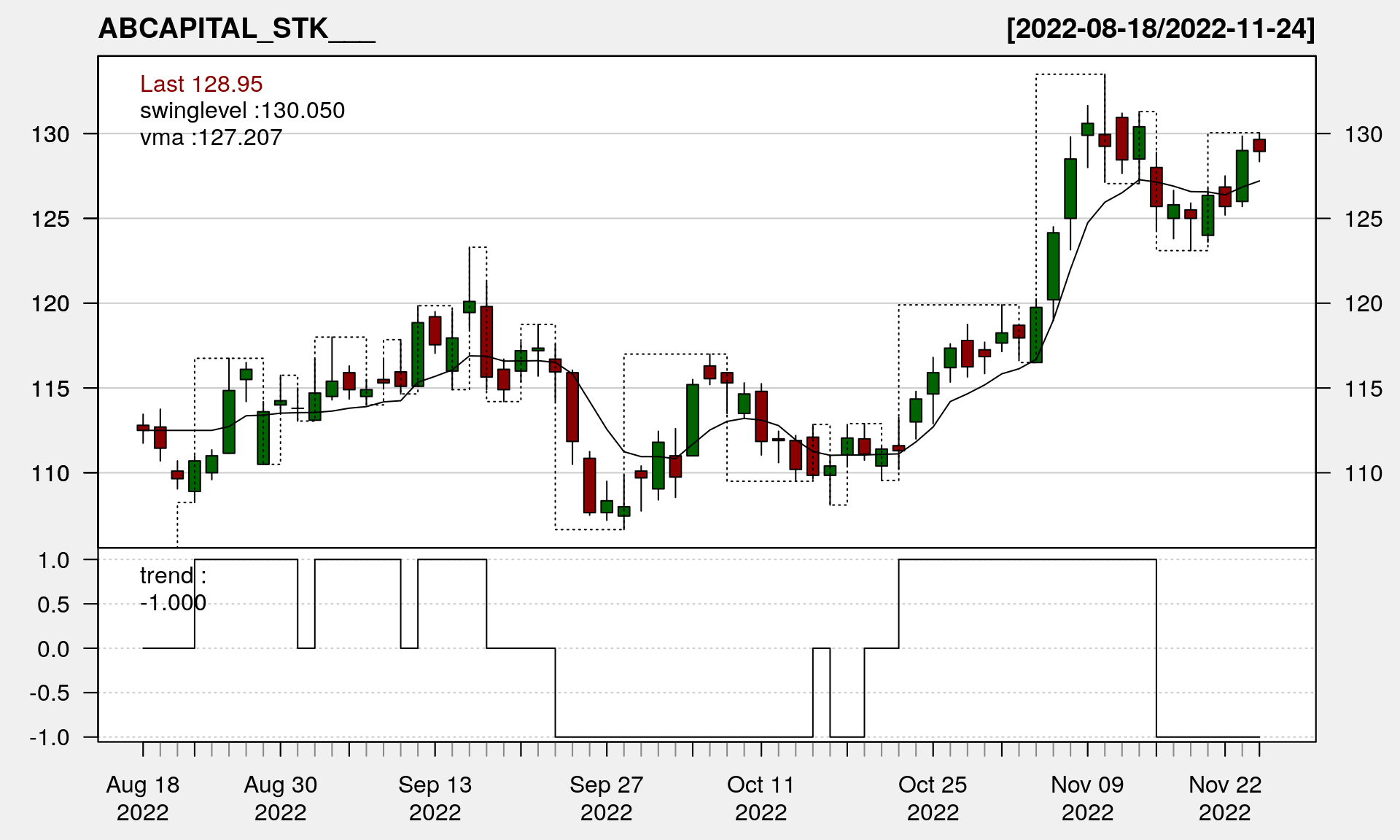Click the trend -1.000 label

(173, 589)
